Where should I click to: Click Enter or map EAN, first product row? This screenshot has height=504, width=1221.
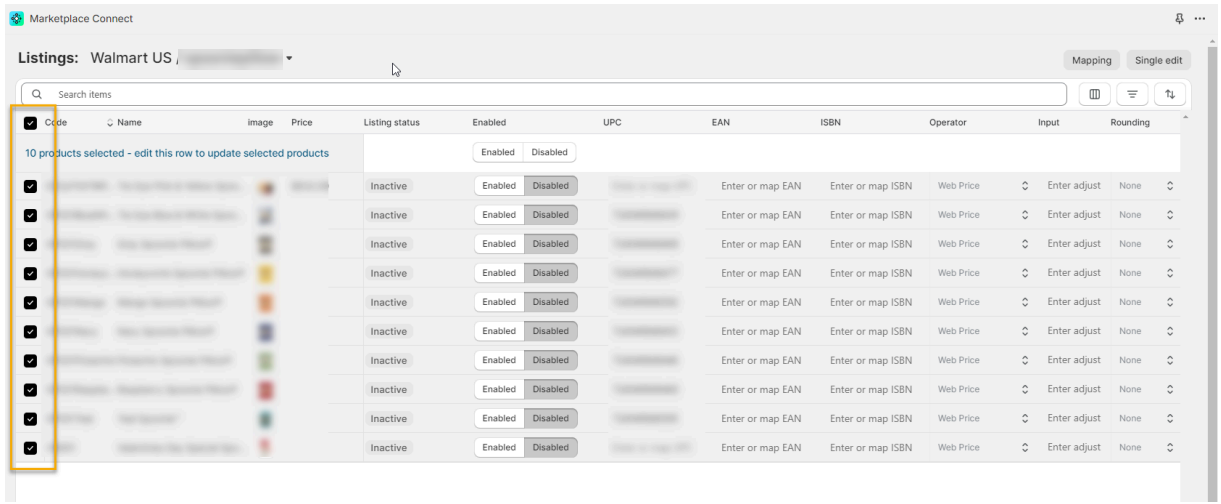[x=761, y=186]
